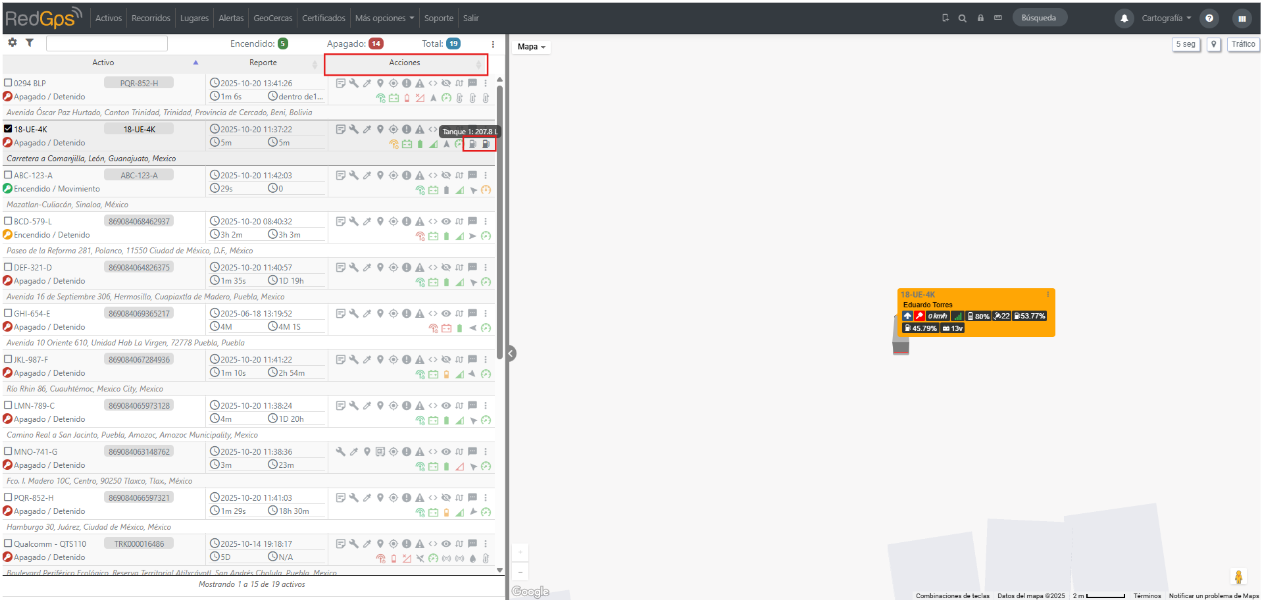The width and height of the screenshot is (1267, 602).
Task: Check the BCD-579-L asset checkbox
Action: coord(8,221)
